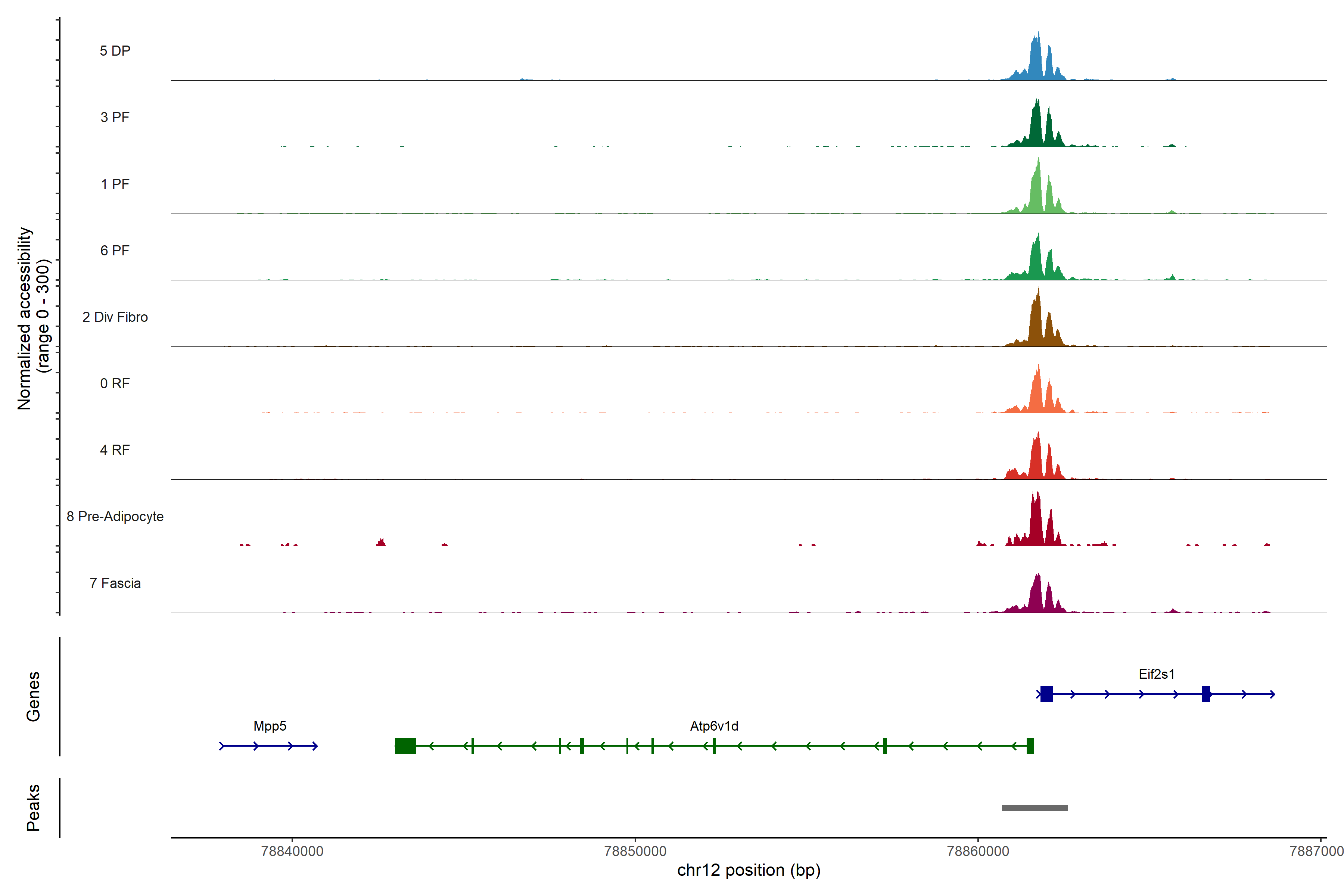Click the 78850000 axis tick label

click(x=635, y=851)
